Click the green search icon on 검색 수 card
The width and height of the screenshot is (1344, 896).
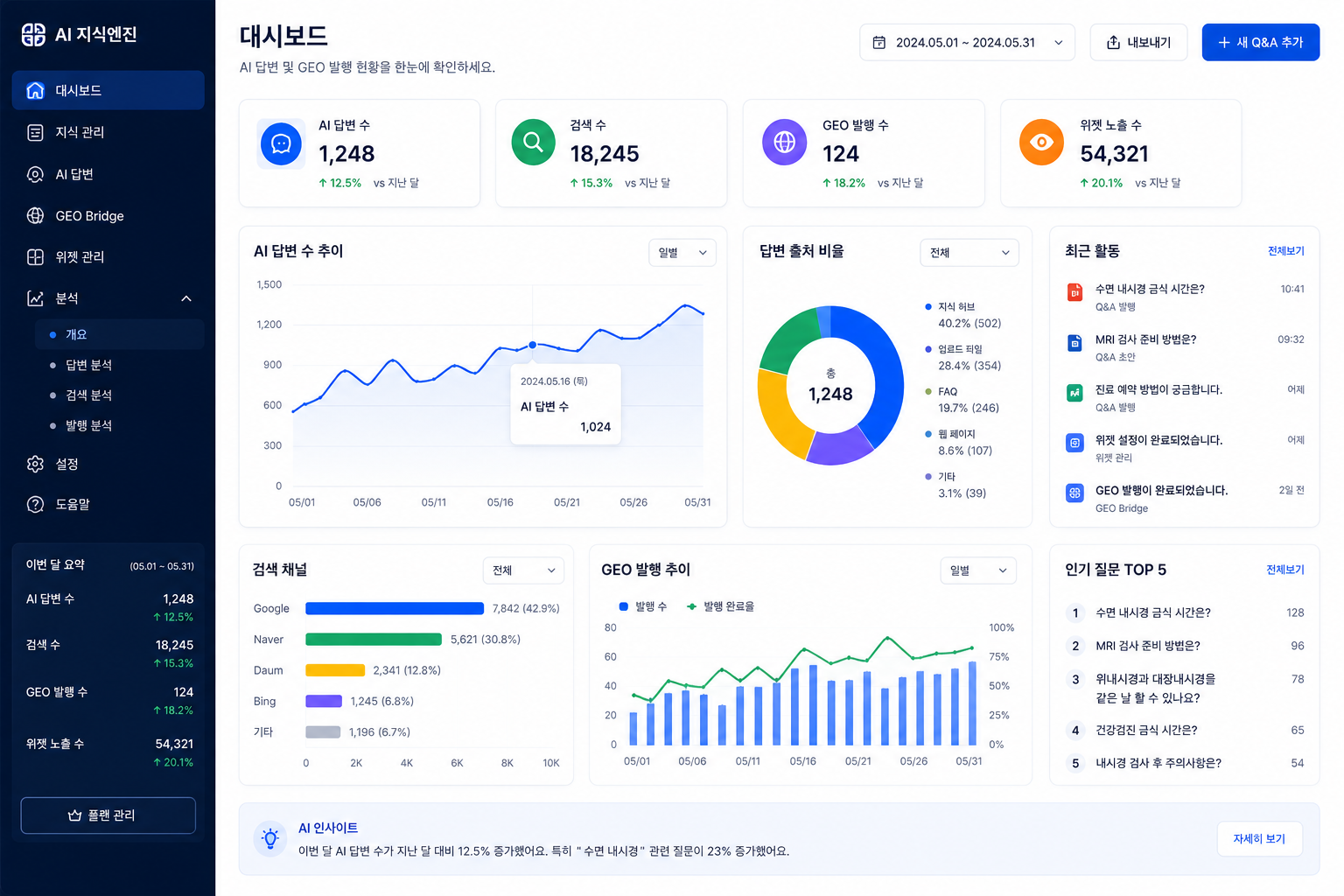533,142
